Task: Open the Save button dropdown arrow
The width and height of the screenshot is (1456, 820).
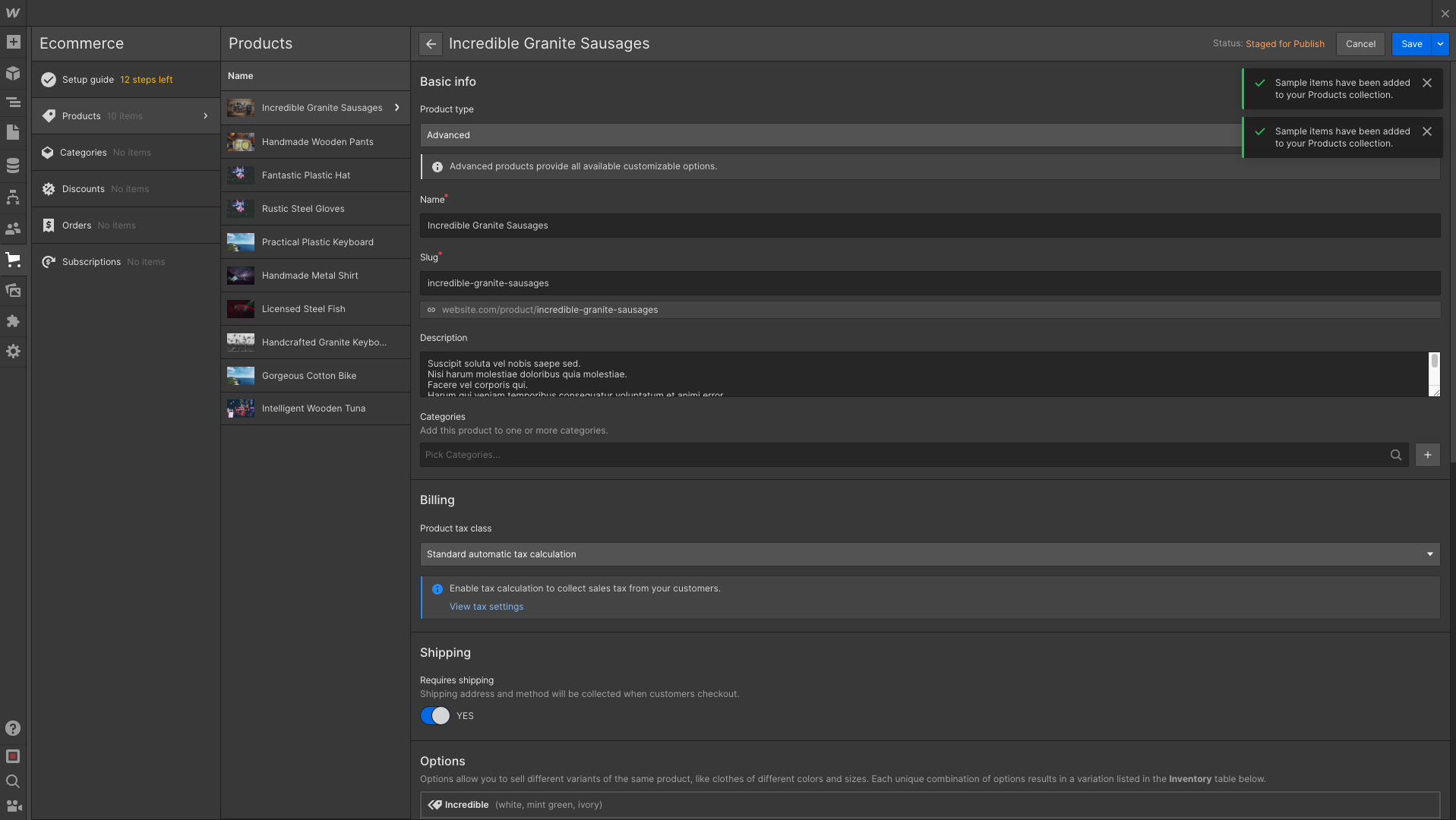Action: [1440, 44]
